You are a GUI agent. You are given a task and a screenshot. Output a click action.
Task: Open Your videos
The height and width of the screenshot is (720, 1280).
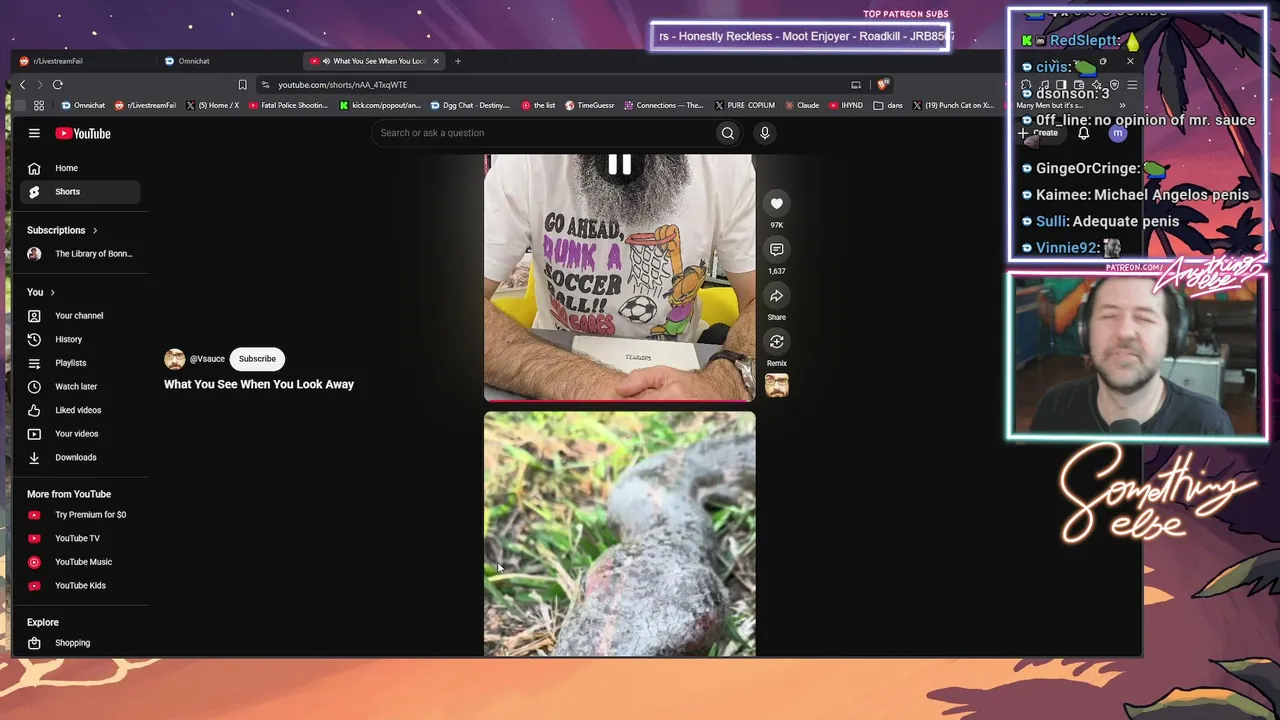pos(80,434)
